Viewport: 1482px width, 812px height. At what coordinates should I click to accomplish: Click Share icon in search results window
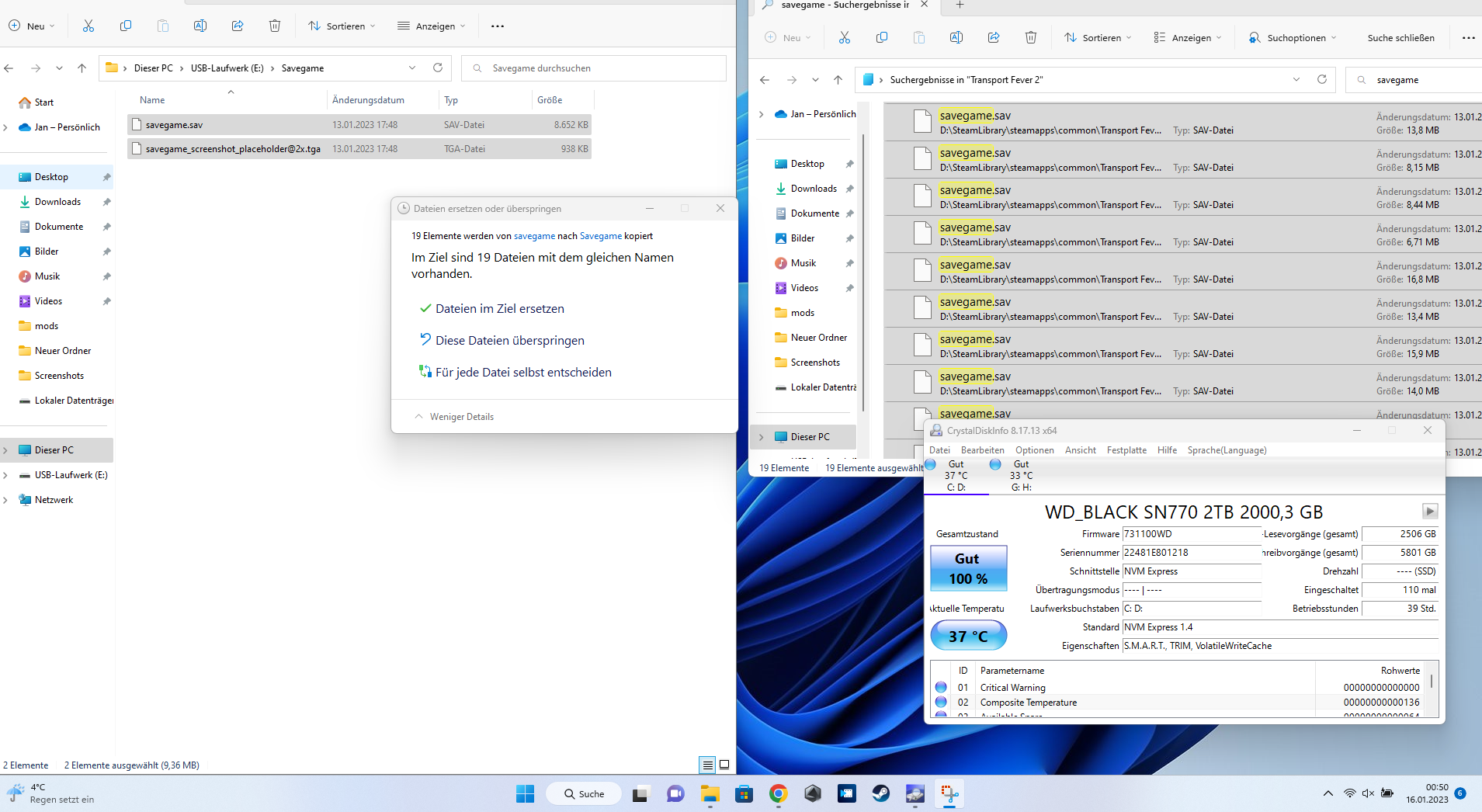tap(994, 37)
